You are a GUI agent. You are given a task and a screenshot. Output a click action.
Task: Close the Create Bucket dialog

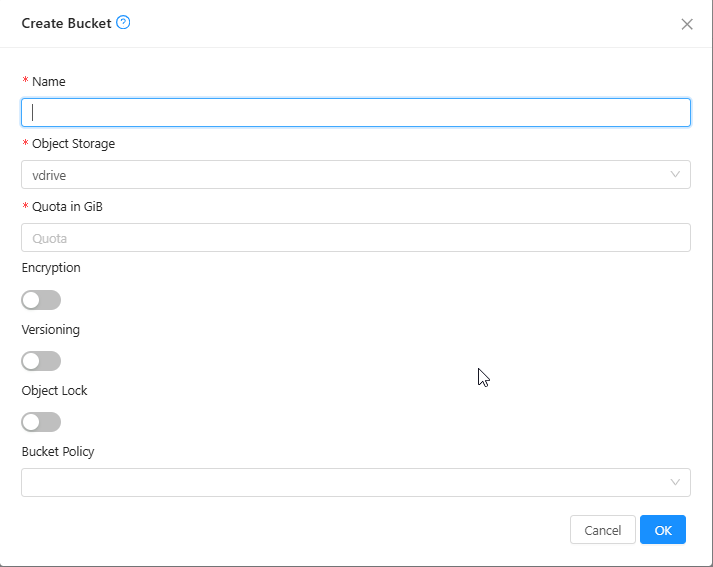[x=686, y=24]
